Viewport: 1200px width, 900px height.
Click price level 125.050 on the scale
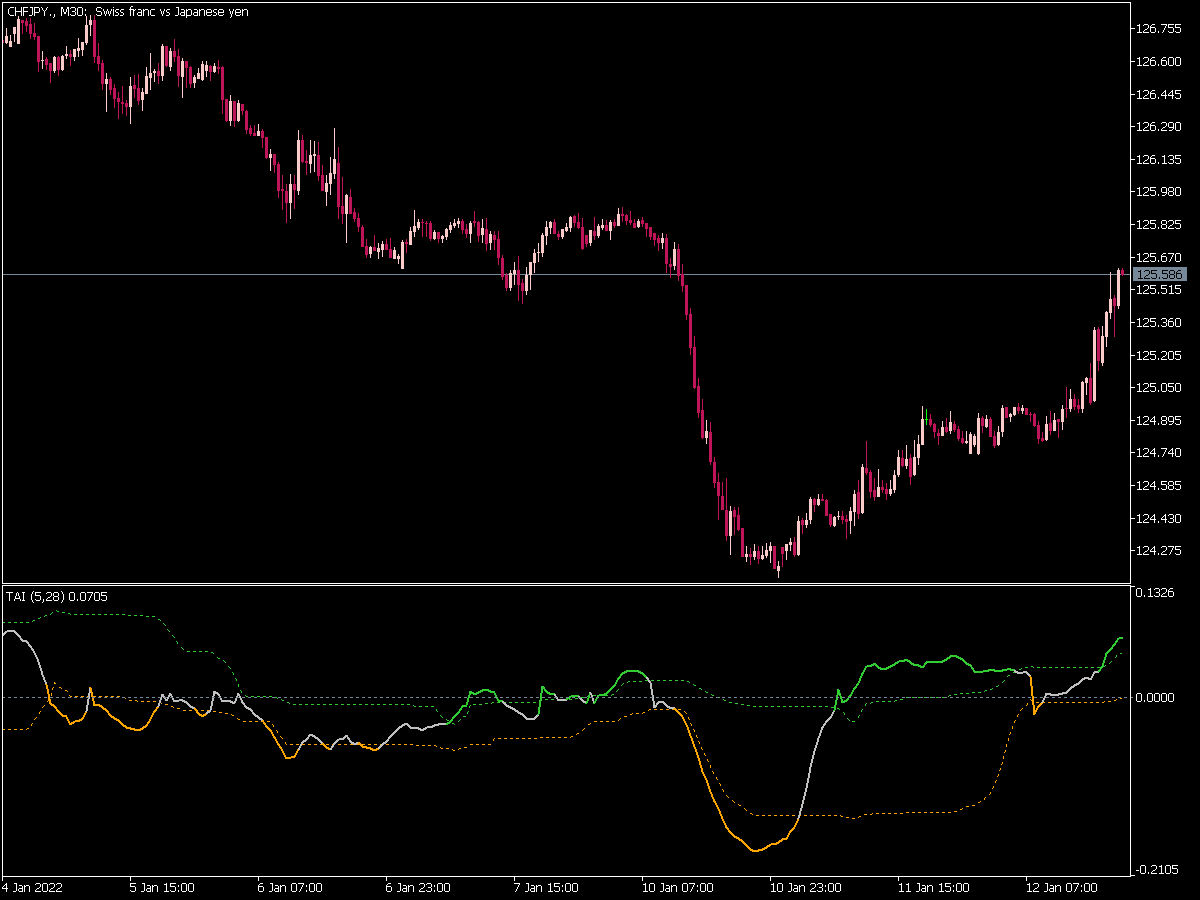(1160, 388)
